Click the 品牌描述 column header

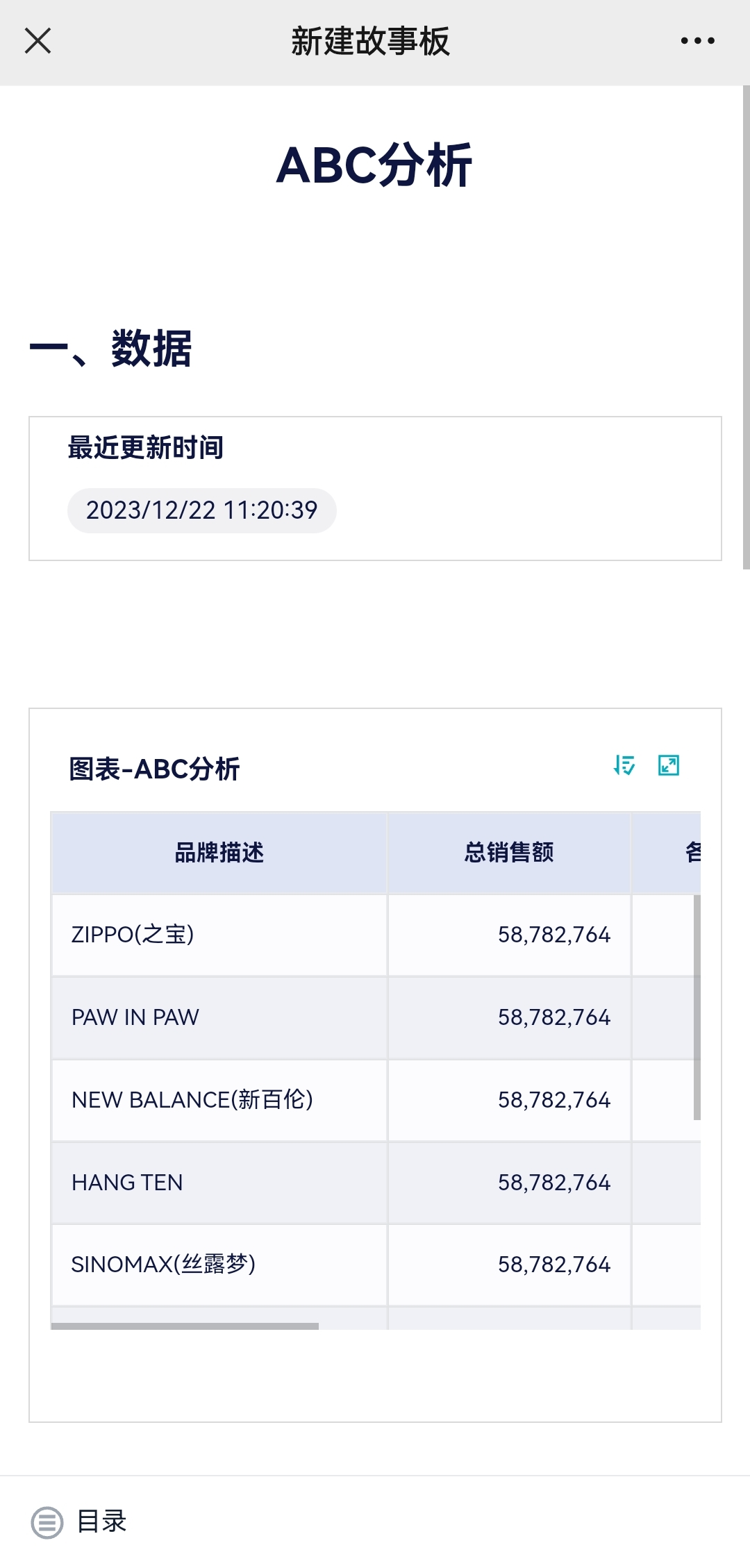click(219, 852)
